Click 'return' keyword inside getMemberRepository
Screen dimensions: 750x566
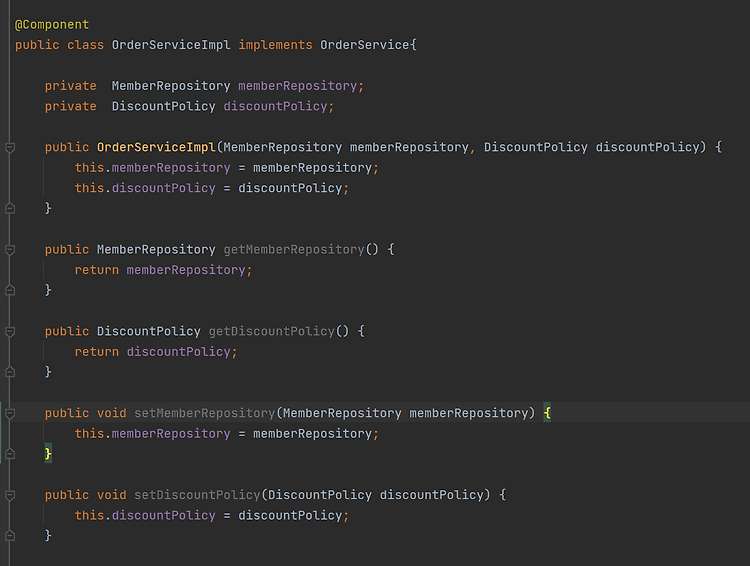pyautogui.click(x=97, y=270)
